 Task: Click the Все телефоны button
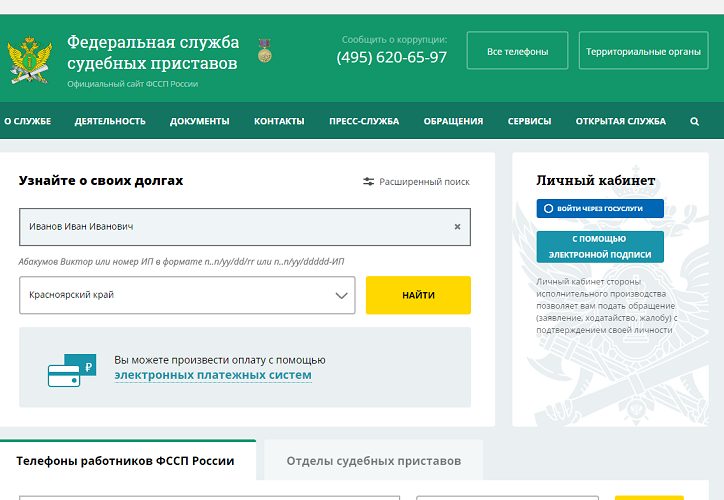[517, 51]
